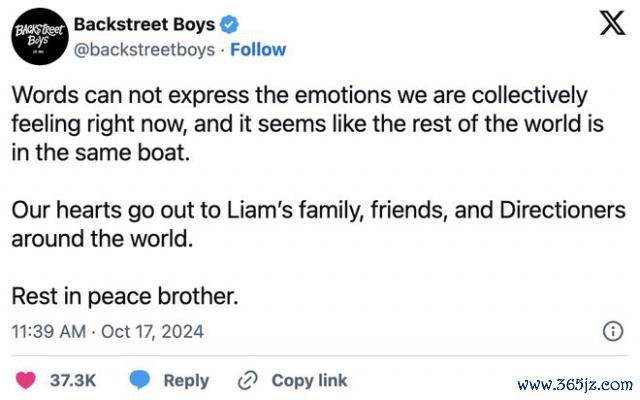Click the blue verified checkmark badge
This screenshot has width=640, height=400.
point(229,25)
